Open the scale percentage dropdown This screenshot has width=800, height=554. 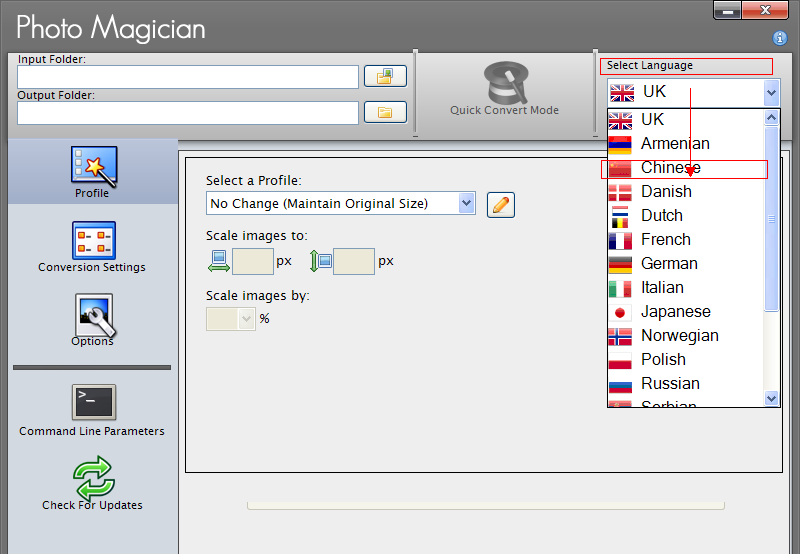click(247, 319)
